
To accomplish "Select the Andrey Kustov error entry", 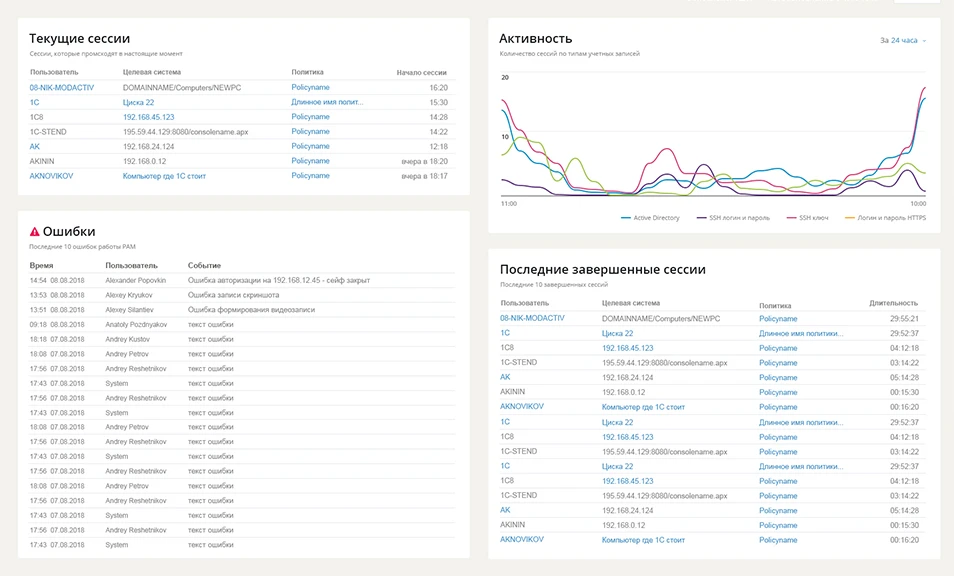I will pyautogui.click(x=127, y=339).
